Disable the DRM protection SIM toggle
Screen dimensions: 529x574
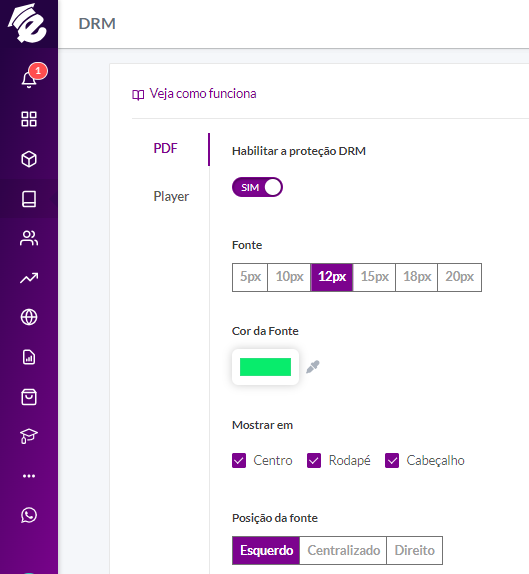257,187
